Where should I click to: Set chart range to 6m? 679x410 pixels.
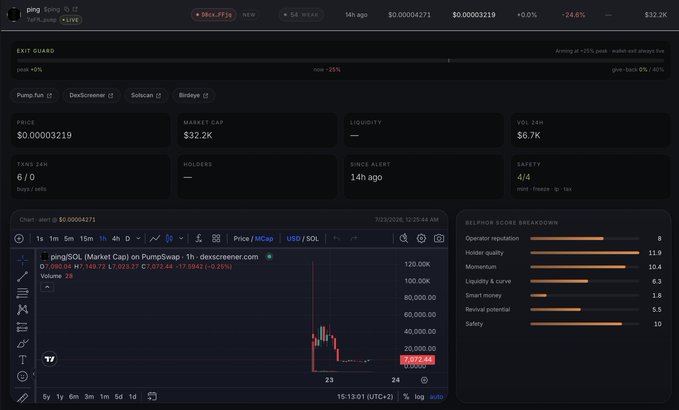74,397
